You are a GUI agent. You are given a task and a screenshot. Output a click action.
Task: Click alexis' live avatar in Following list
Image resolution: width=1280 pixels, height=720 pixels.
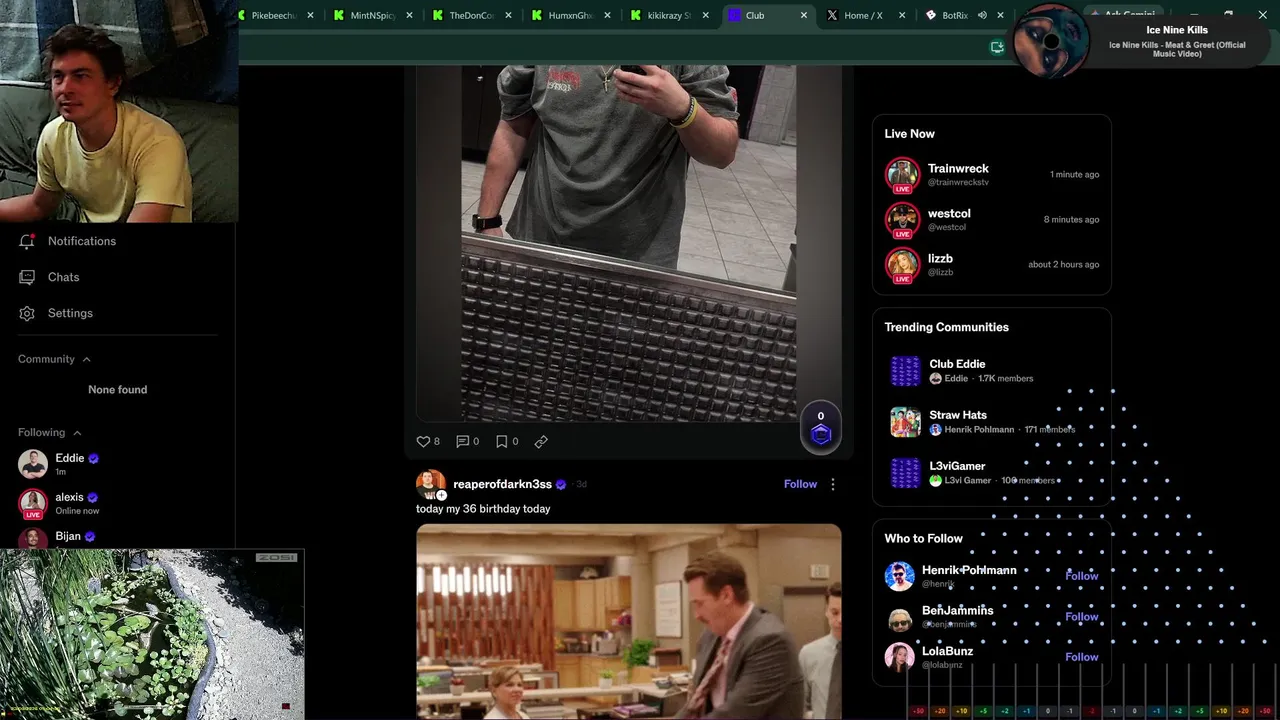point(33,503)
